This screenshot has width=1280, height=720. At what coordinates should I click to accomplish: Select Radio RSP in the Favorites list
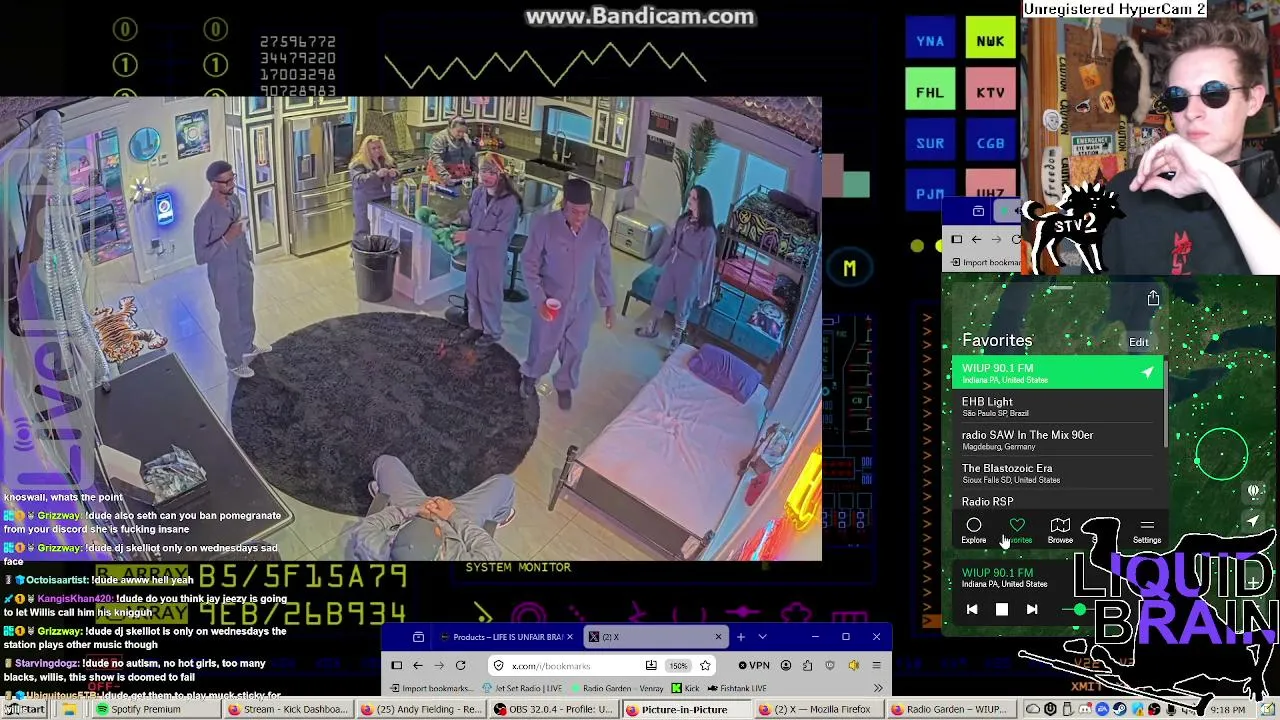pyautogui.click(x=1057, y=501)
